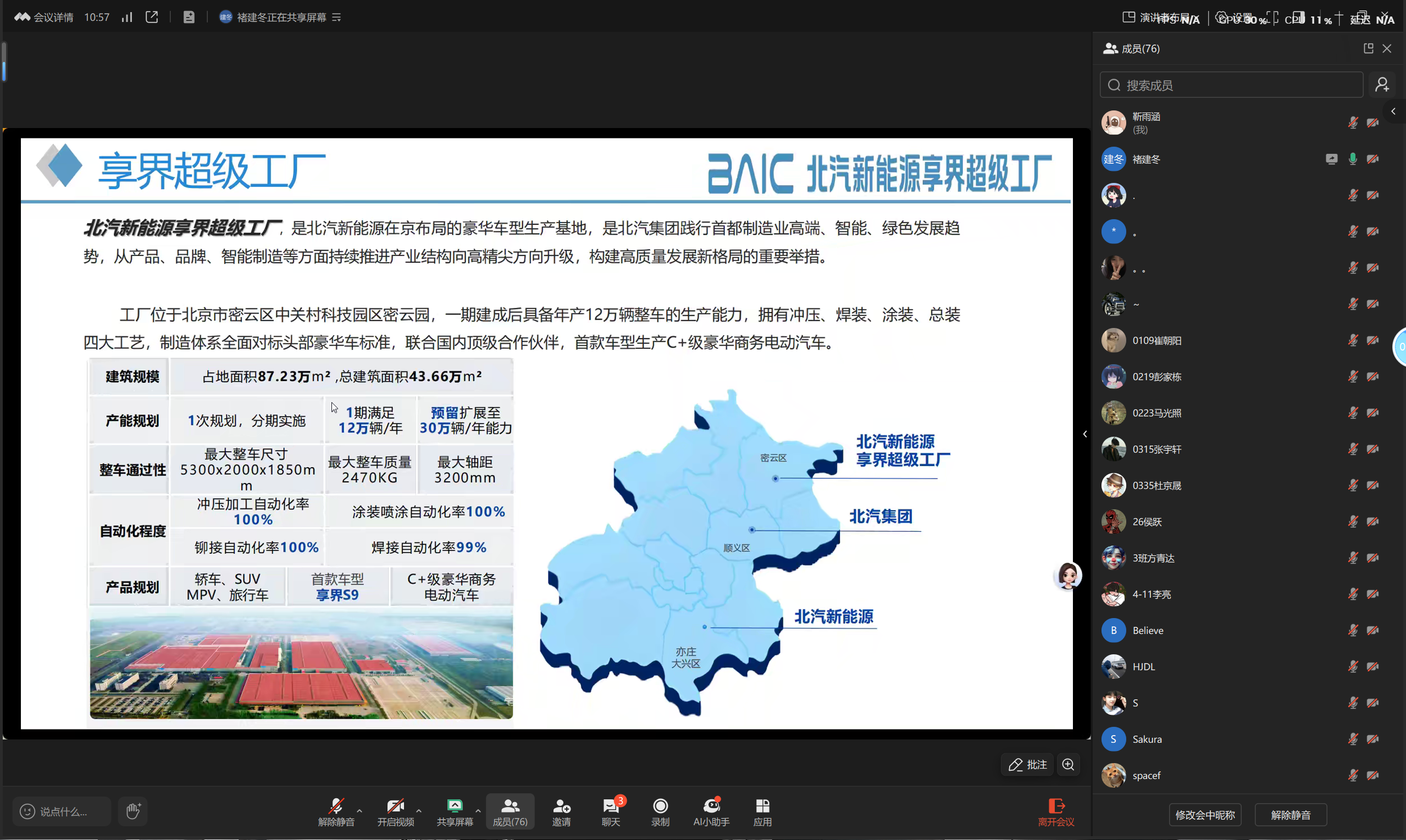The height and width of the screenshot is (840, 1406).
Task: Mute participant 0109崔朝阳's microphone
Action: click(x=1353, y=340)
